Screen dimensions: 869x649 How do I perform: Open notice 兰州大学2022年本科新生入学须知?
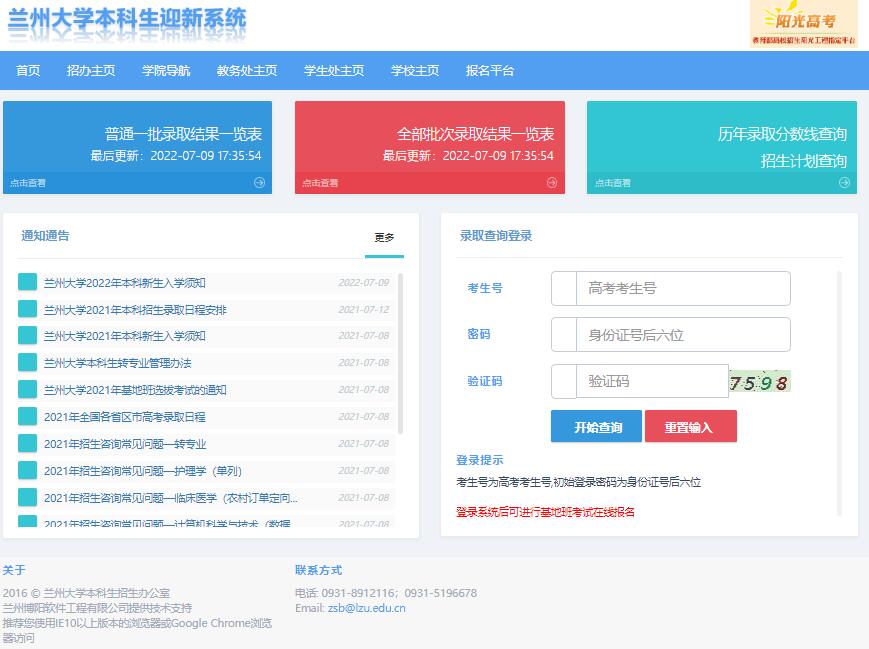[125, 283]
